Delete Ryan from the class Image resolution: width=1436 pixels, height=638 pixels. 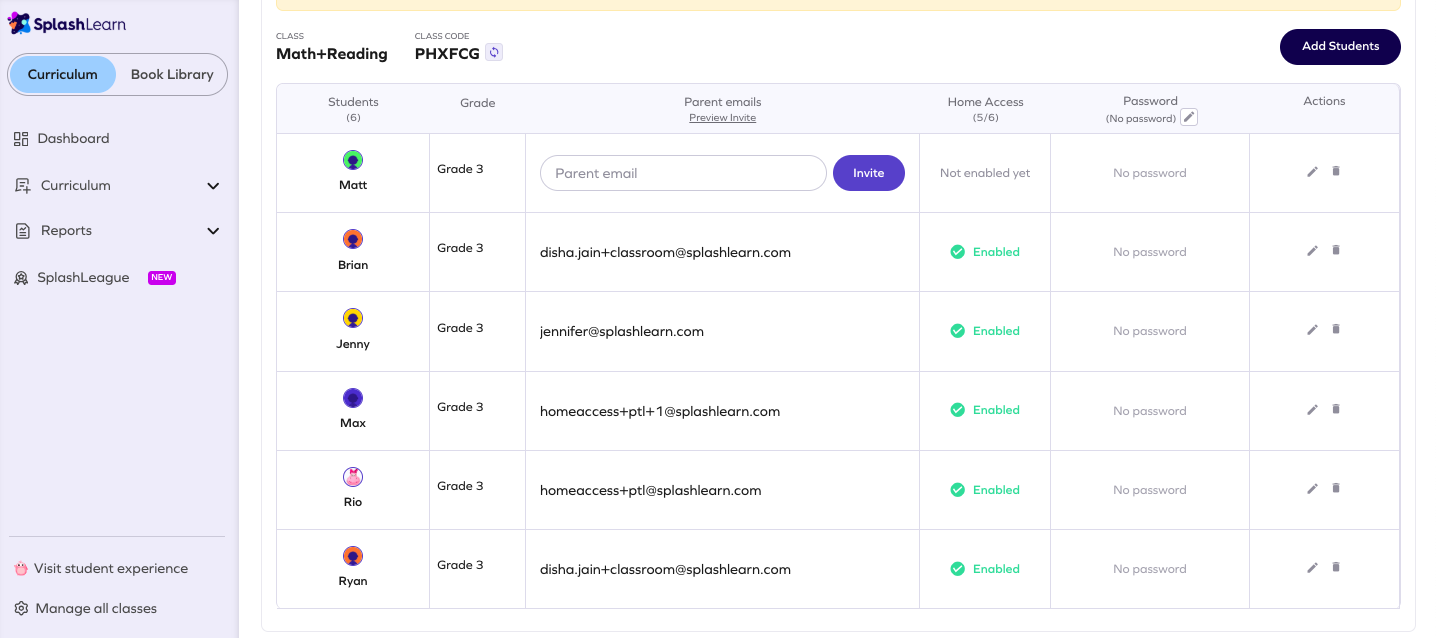[x=1336, y=567]
